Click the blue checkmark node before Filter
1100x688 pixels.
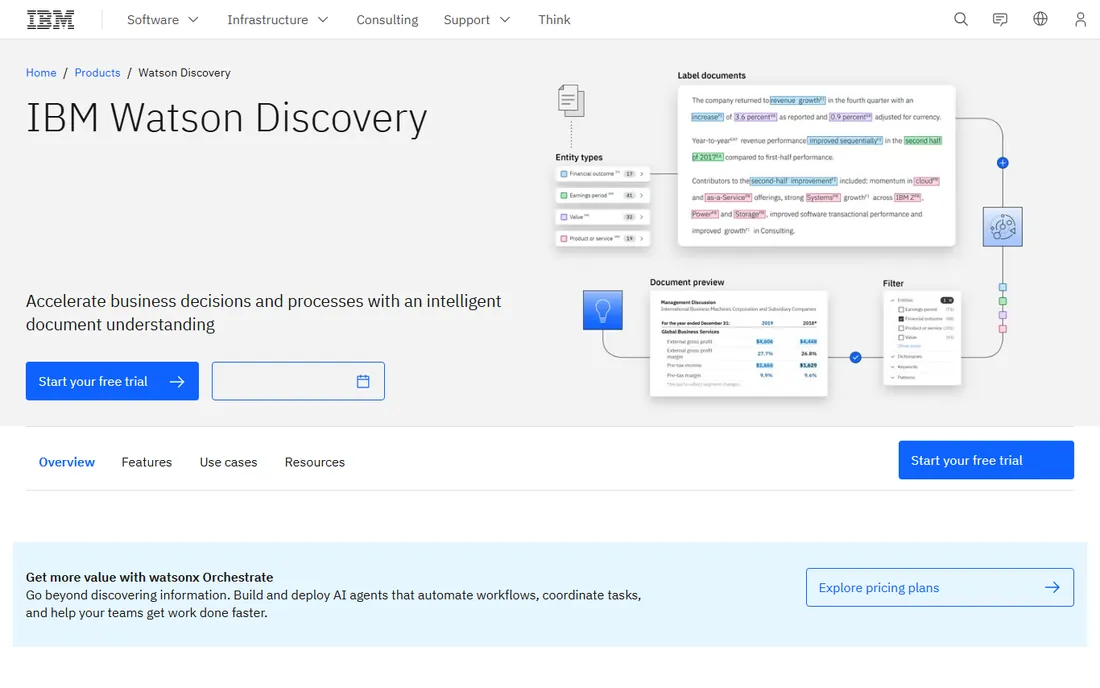tap(855, 357)
